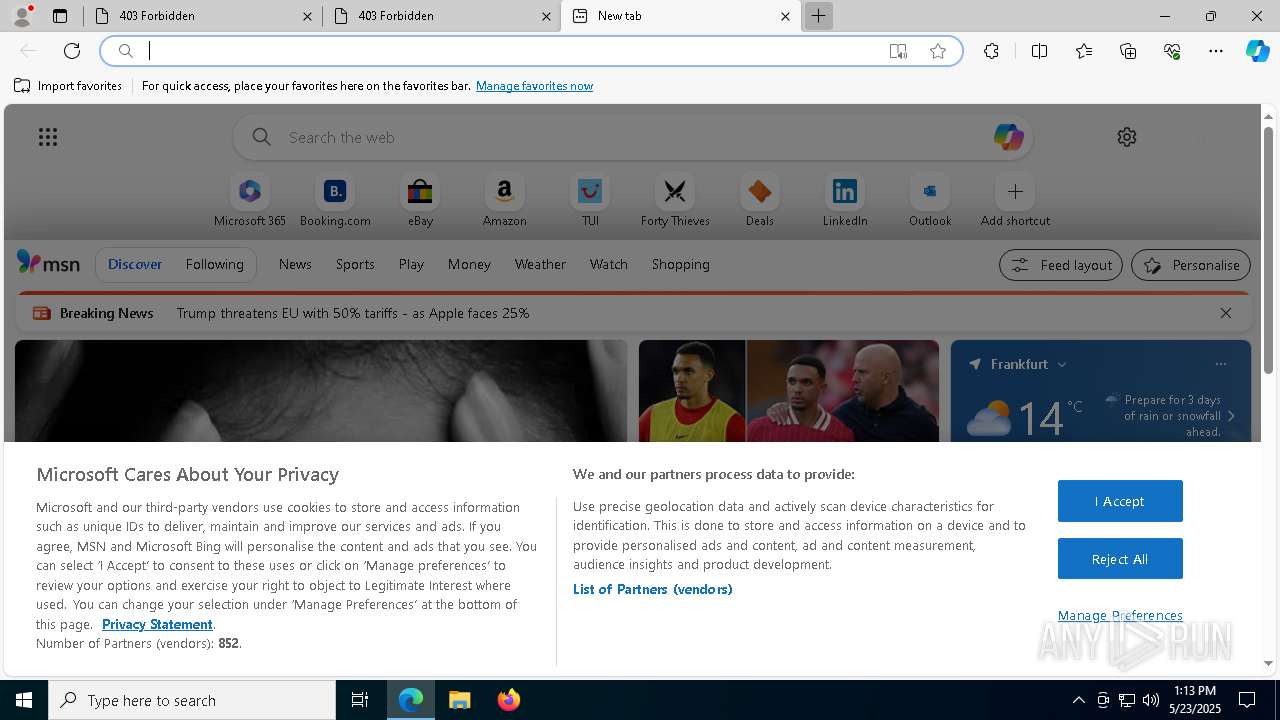Click the Search the web field

coord(633,137)
